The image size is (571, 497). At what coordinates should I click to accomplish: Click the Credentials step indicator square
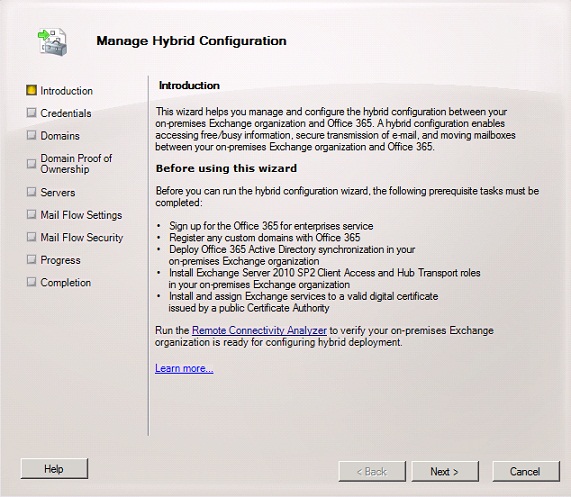[31, 113]
